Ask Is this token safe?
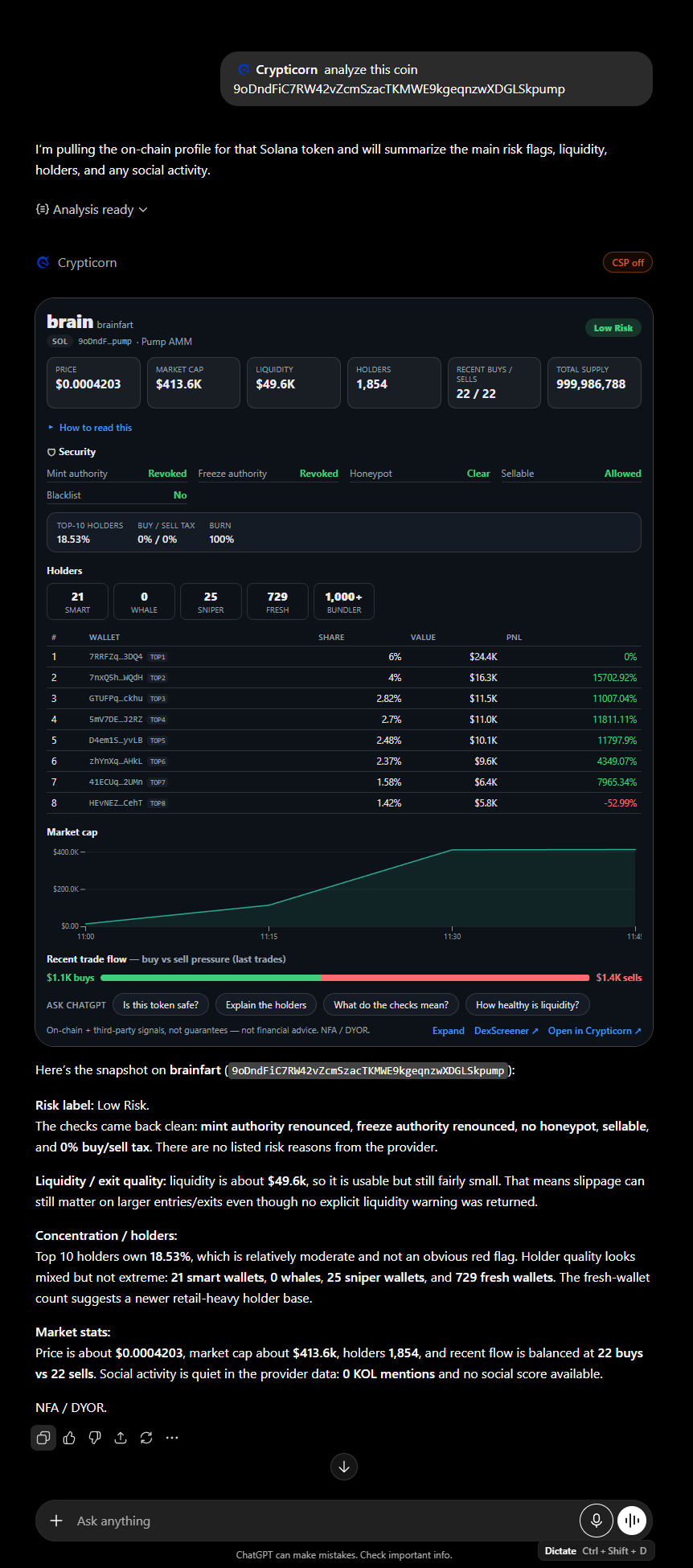Viewport: 693px width, 1568px height. [x=161, y=1005]
